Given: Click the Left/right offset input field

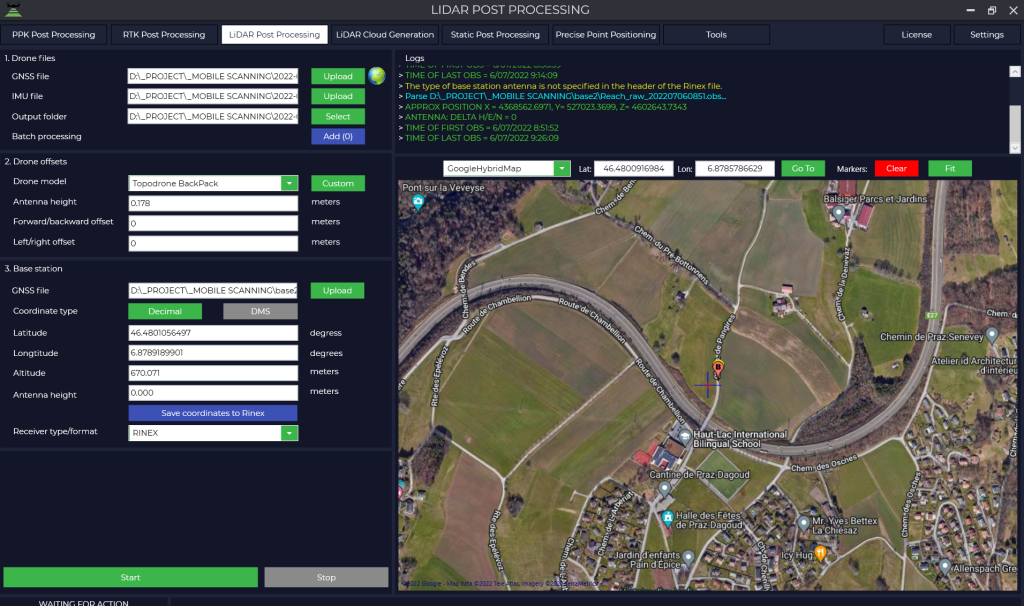Looking at the screenshot, I should [x=213, y=243].
